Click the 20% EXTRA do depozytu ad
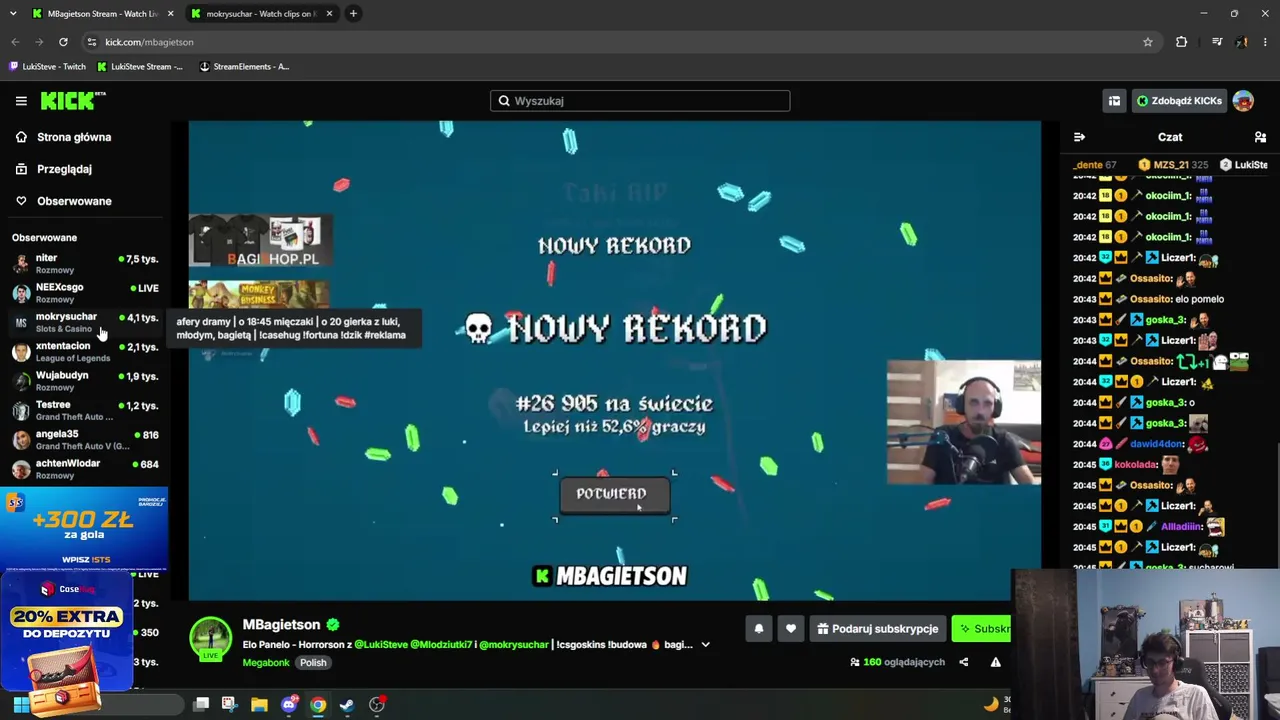The width and height of the screenshot is (1280, 720). [66, 632]
